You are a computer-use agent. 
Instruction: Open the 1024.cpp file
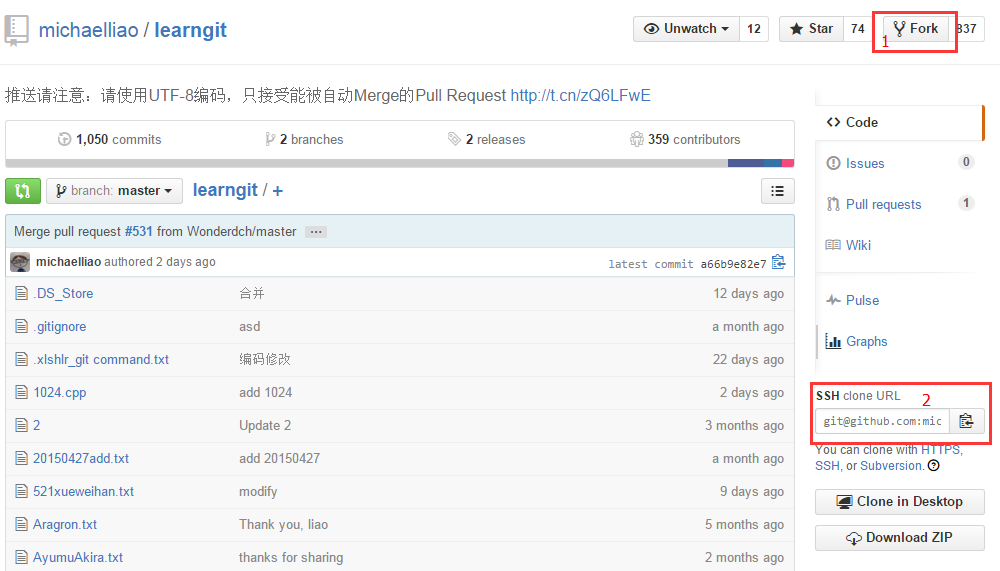(60, 392)
